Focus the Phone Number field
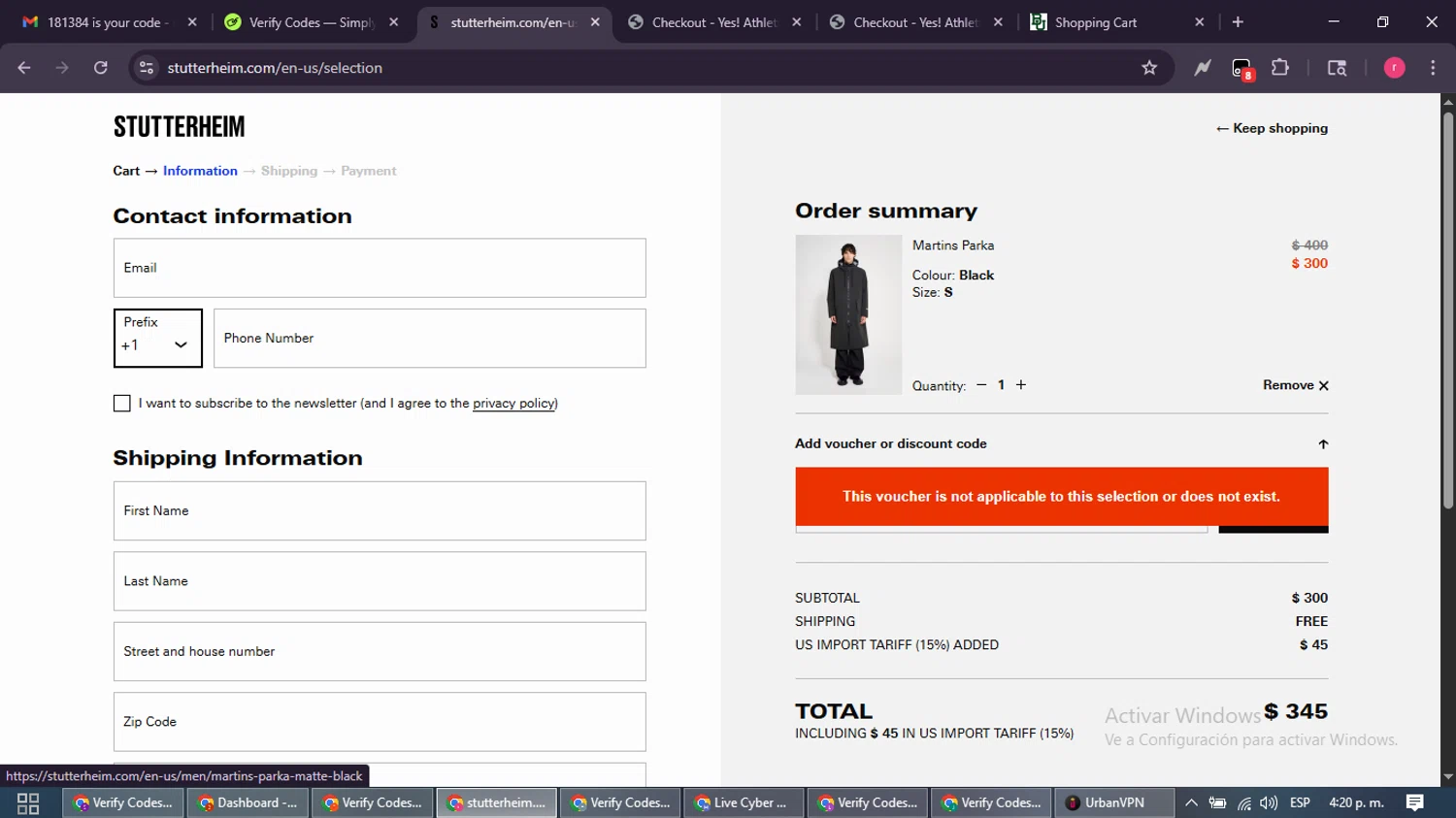The height and width of the screenshot is (818, 1456). tap(430, 338)
